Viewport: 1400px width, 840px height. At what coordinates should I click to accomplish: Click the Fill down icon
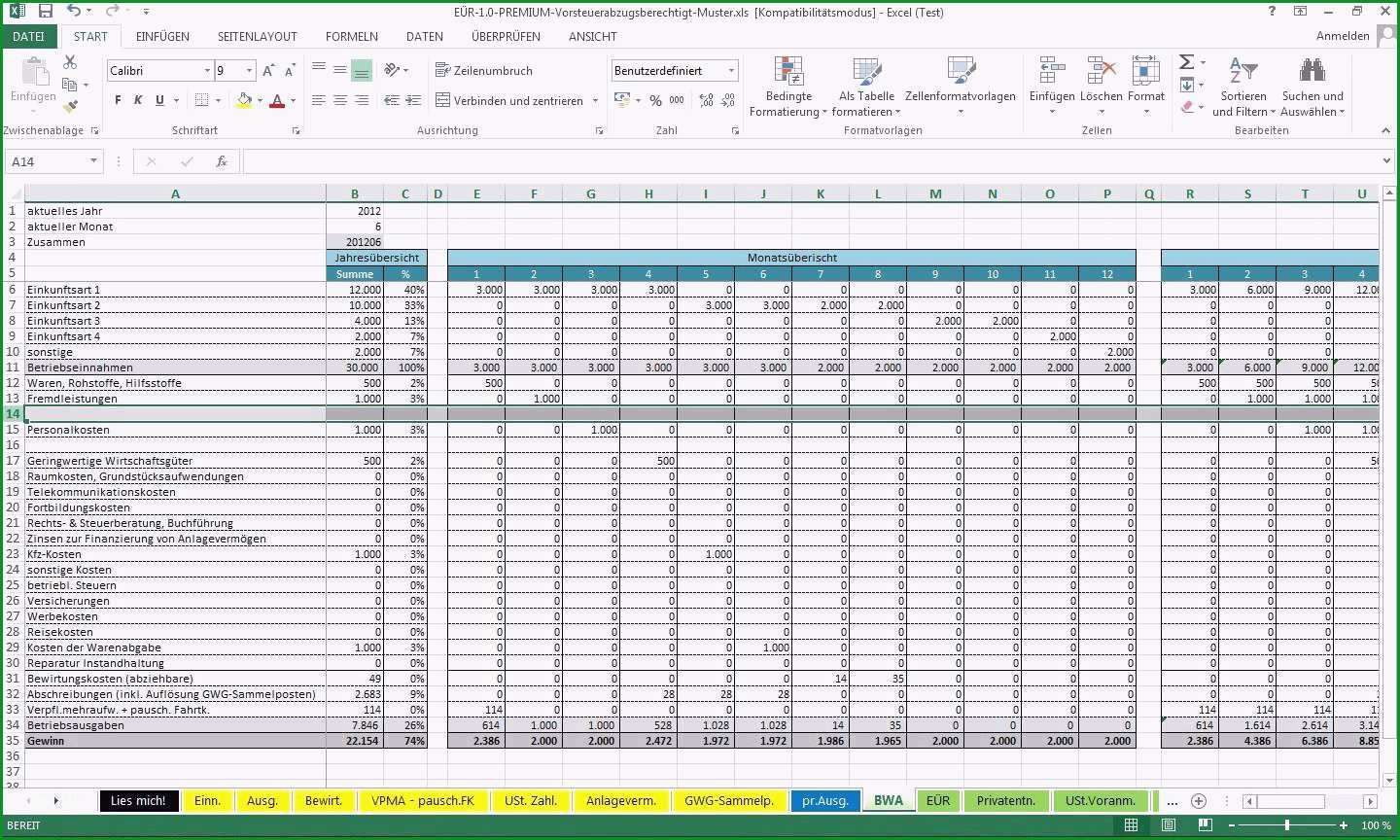1187,85
